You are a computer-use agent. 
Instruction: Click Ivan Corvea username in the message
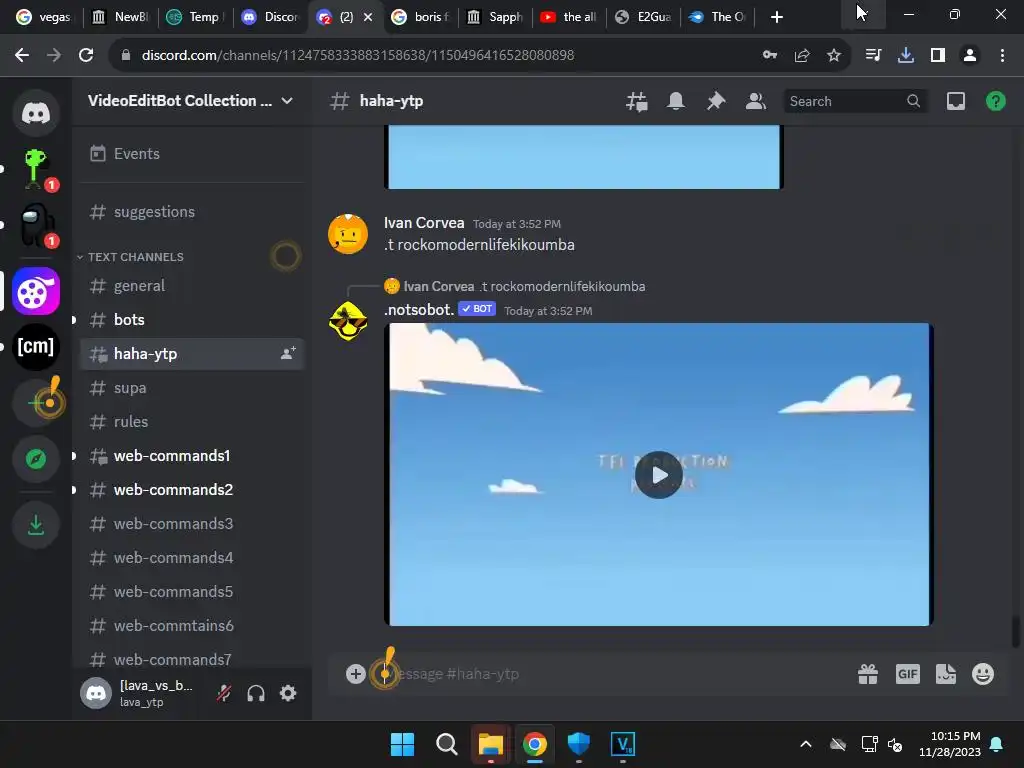[424, 223]
